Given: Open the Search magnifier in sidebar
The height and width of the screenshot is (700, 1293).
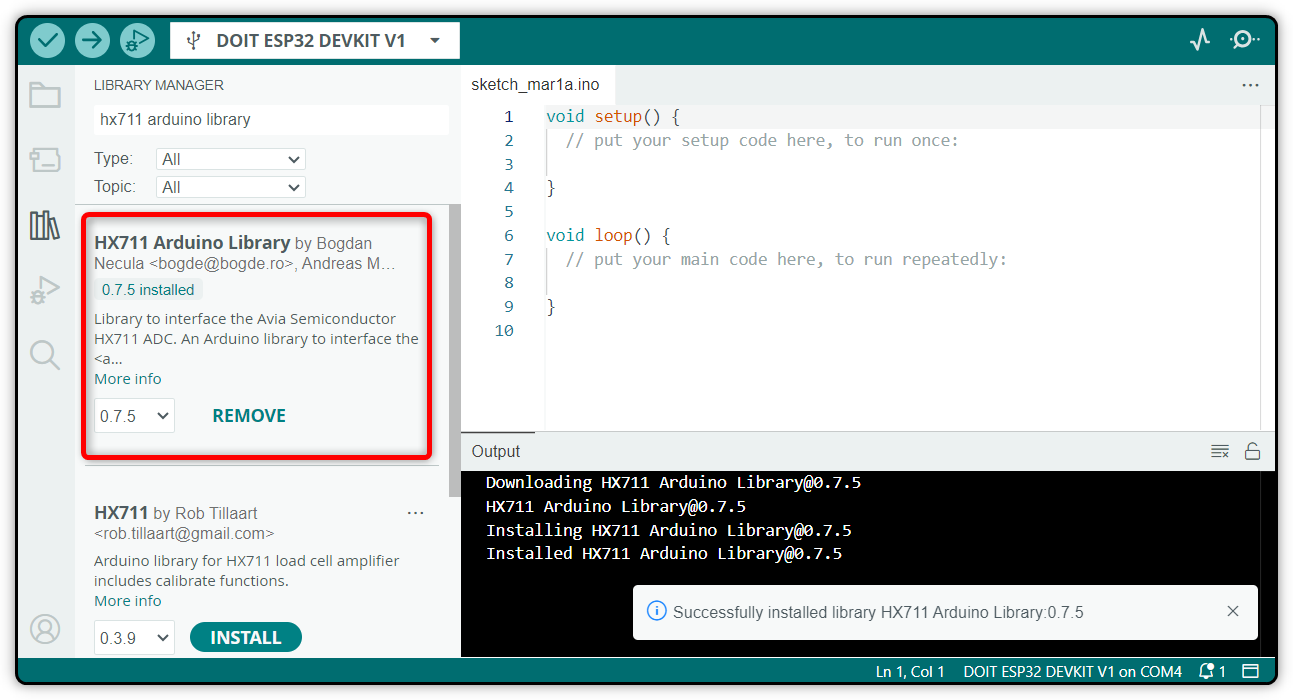Looking at the screenshot, I should (45, 354).
